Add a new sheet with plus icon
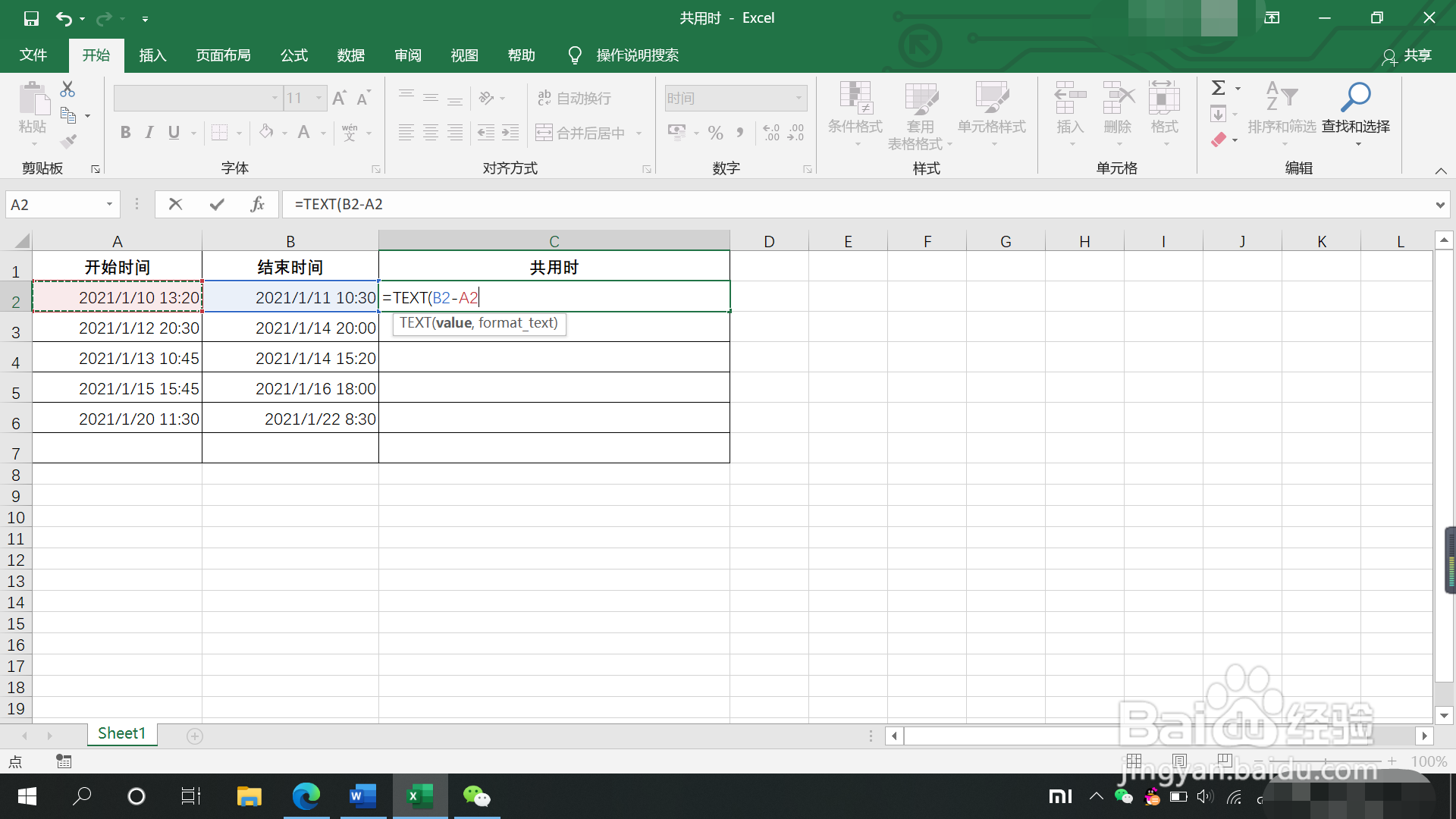 point(195,736)
